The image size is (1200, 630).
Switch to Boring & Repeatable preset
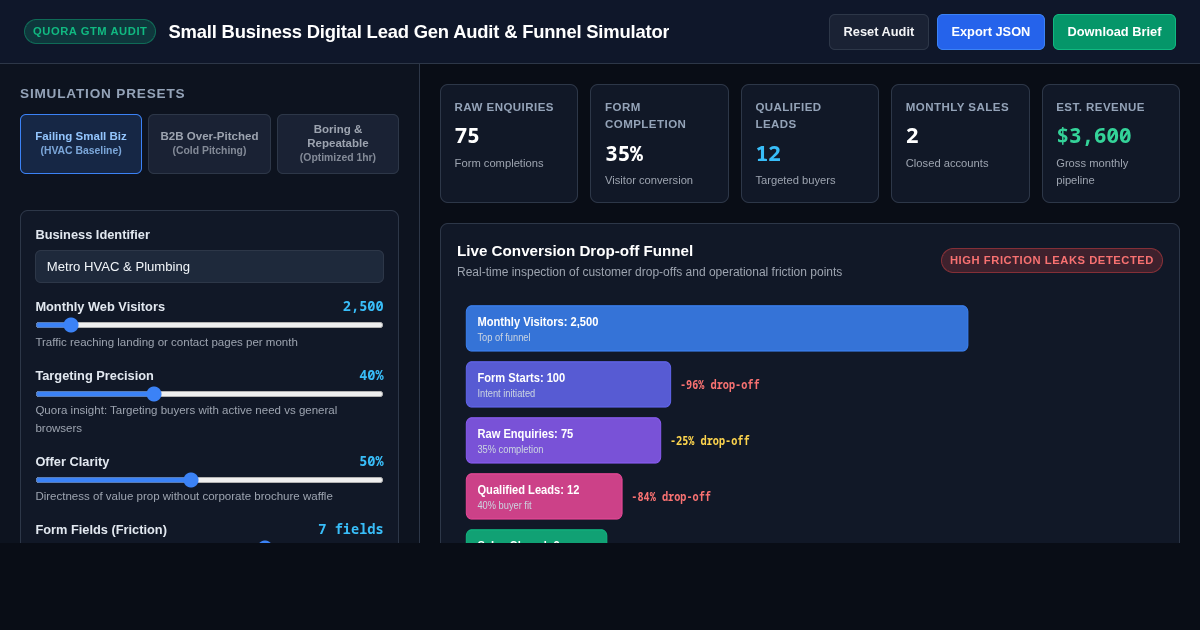tap(338, 144)
